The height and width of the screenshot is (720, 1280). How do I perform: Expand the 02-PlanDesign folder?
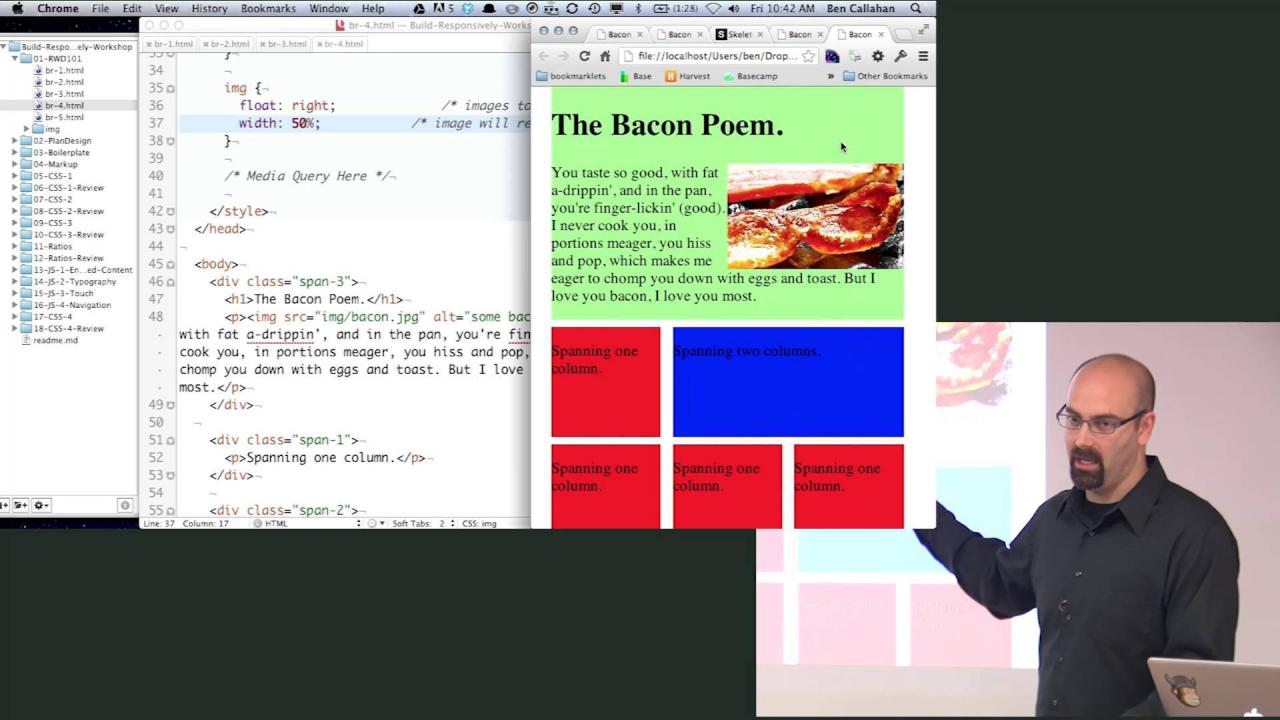click(15, 141)
